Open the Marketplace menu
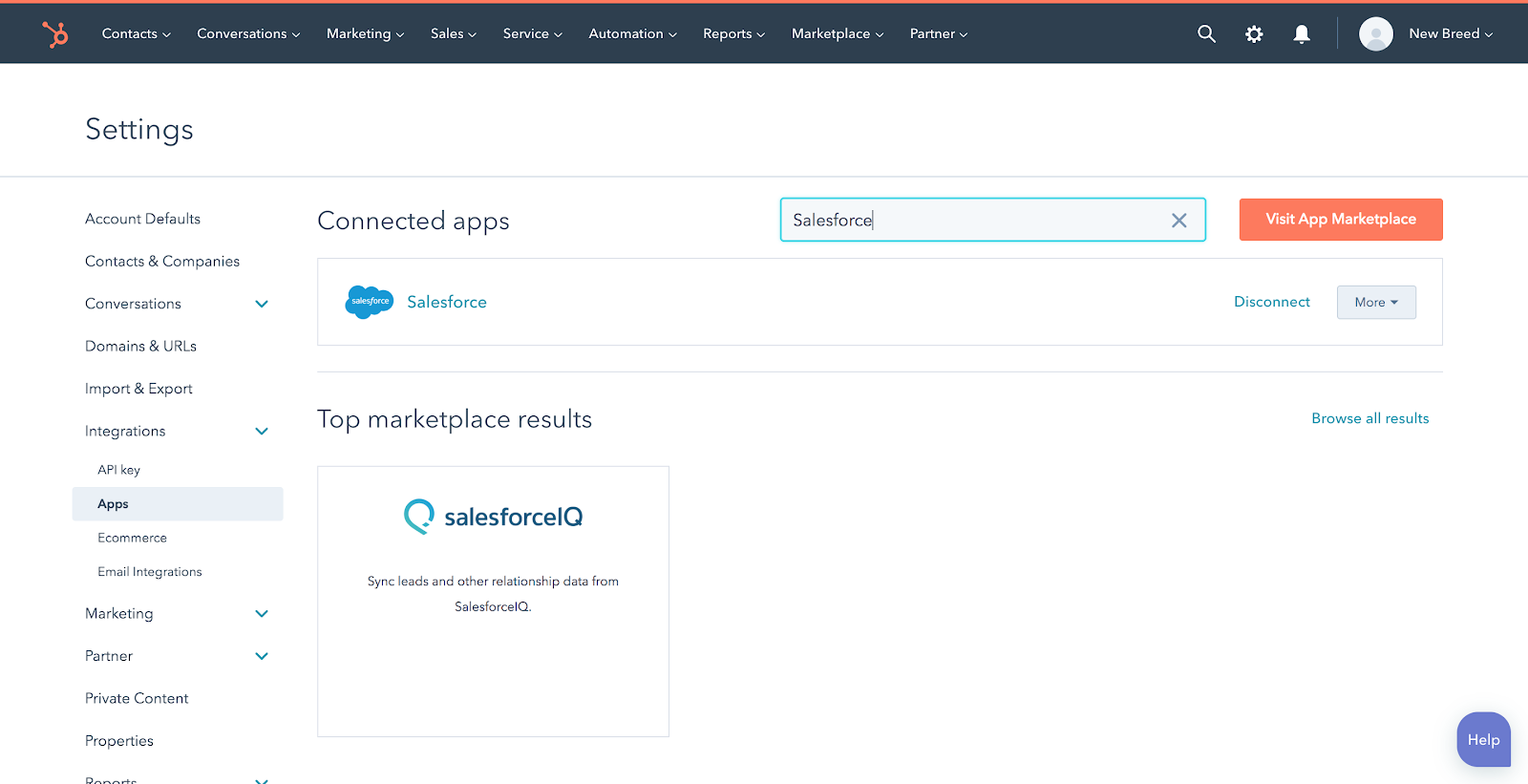This screenshot has height=784, width=1528. pyautogui.click(x=838, y=33)
